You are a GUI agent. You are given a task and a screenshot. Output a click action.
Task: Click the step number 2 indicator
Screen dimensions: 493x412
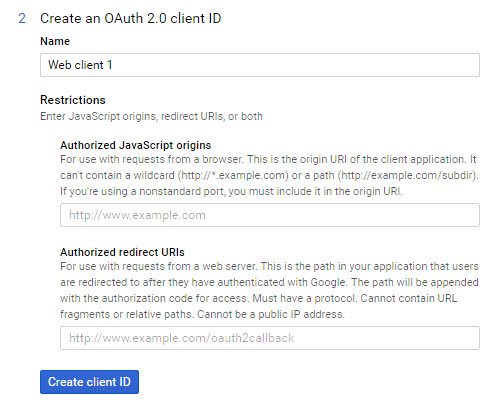[x=22, y=18]
